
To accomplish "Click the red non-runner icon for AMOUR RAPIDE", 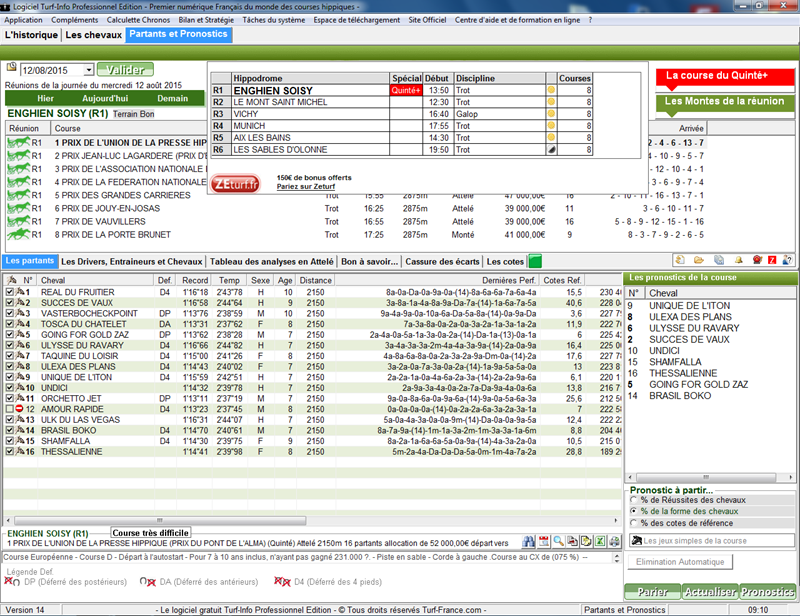I will pyautogui.click(x=19, y=409).
